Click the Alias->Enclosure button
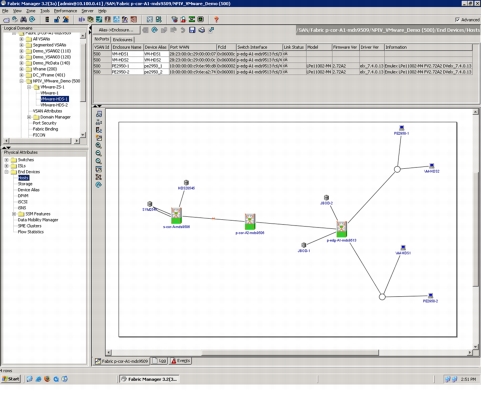This screenshot has width=482, height=393. click(x=116, y=30)
